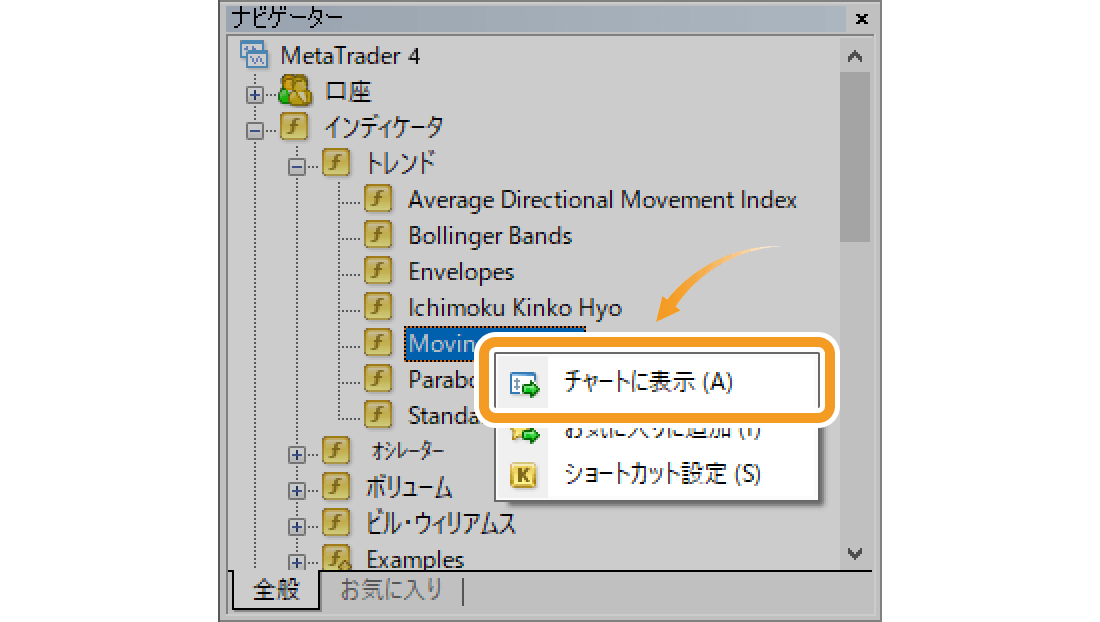Click the Parabolic indicator icon

point(378,378)
